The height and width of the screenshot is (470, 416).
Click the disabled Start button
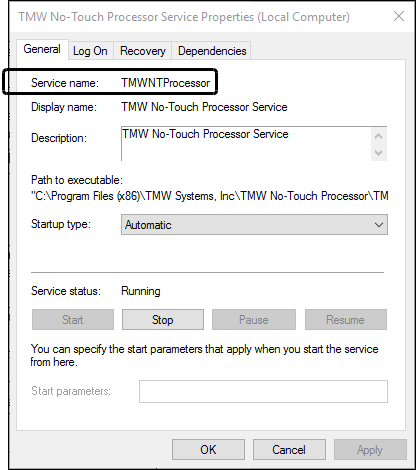coord(73,320)
